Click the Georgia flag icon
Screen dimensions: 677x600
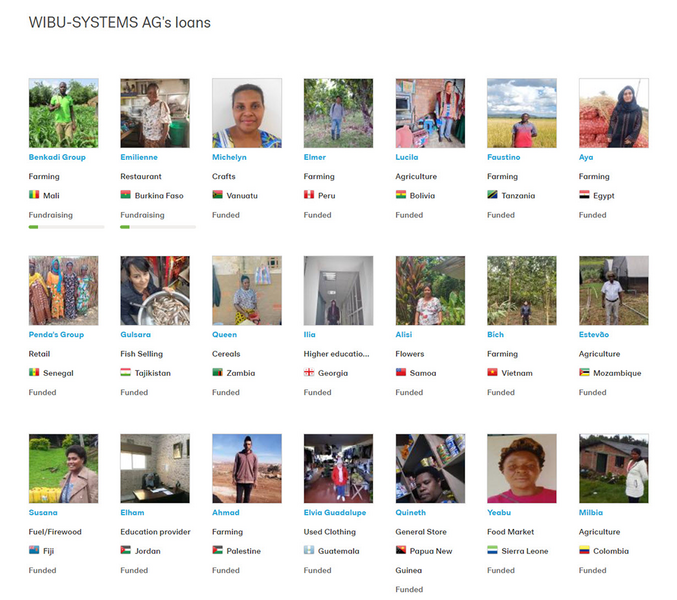pyautogui.click(x=309, y=373)
